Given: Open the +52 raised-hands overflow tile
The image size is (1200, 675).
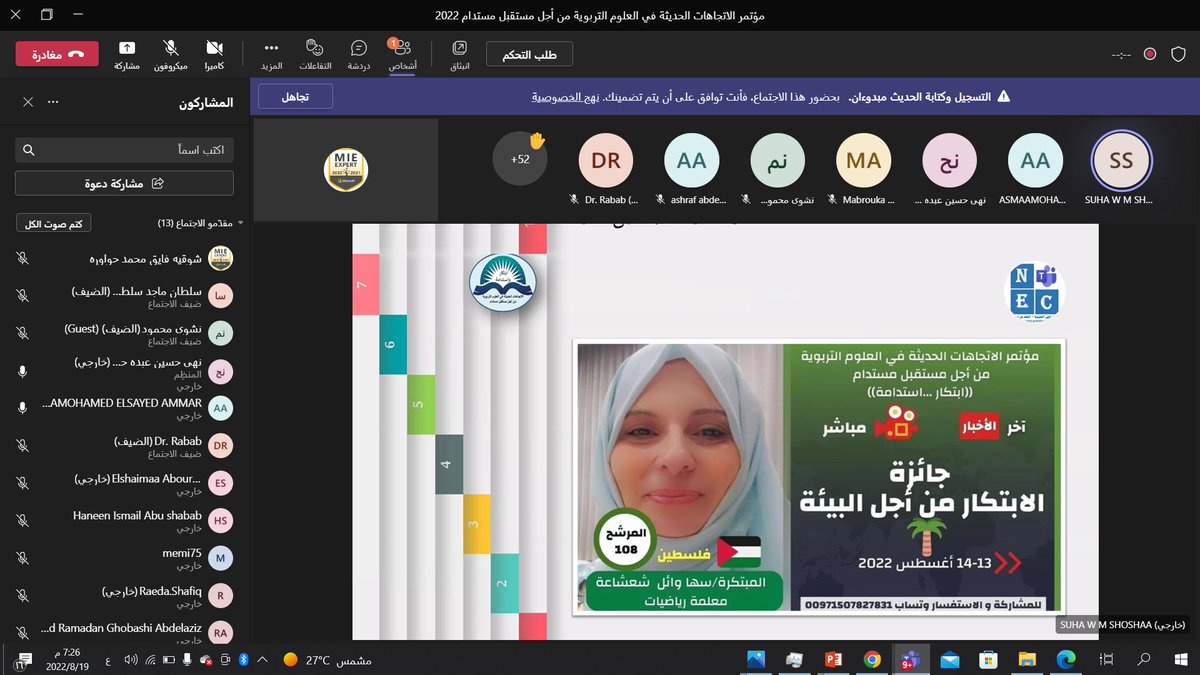Looking at the screenshot, I should coord(520,159).
